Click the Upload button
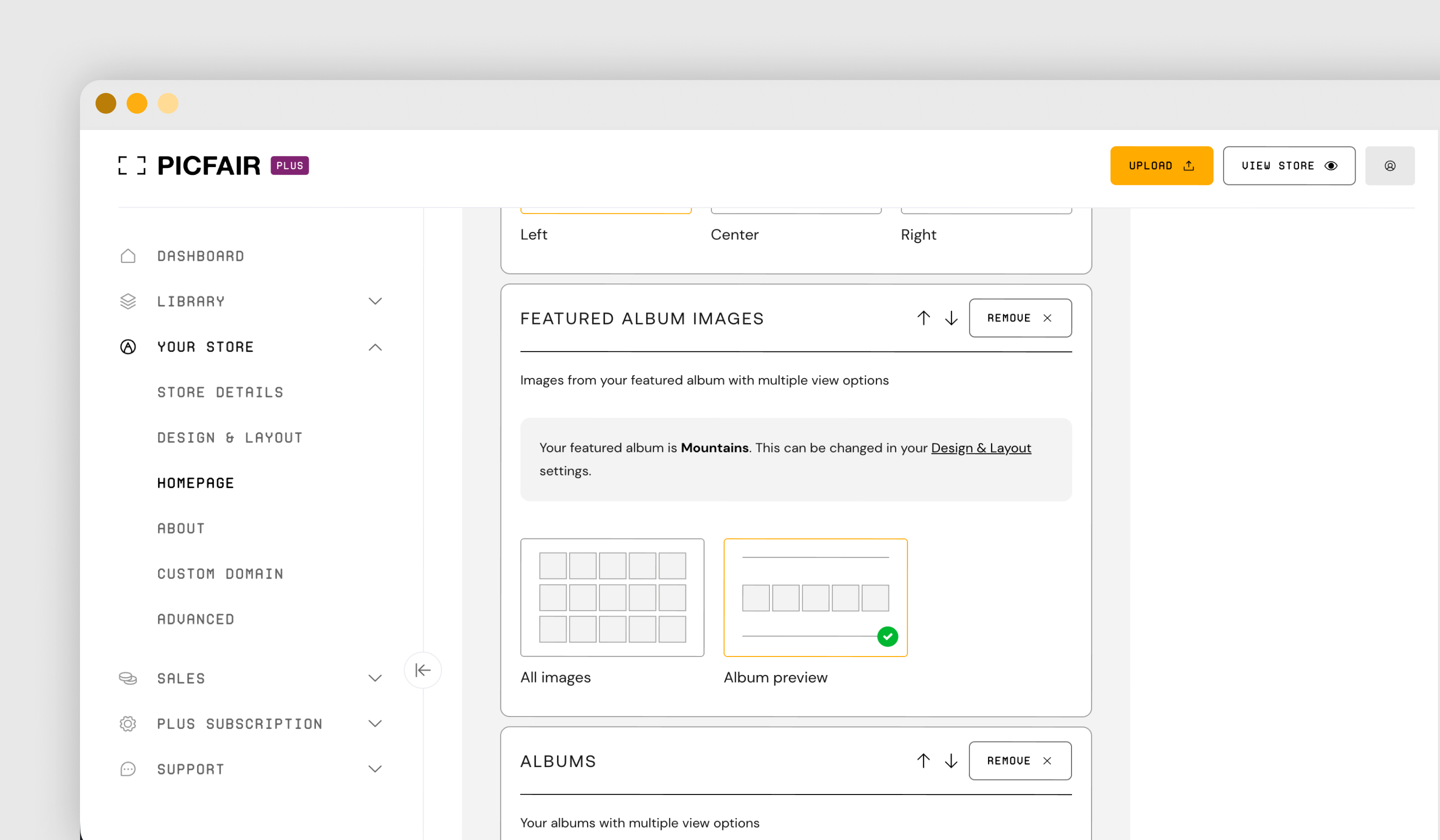 (1161, 165)
